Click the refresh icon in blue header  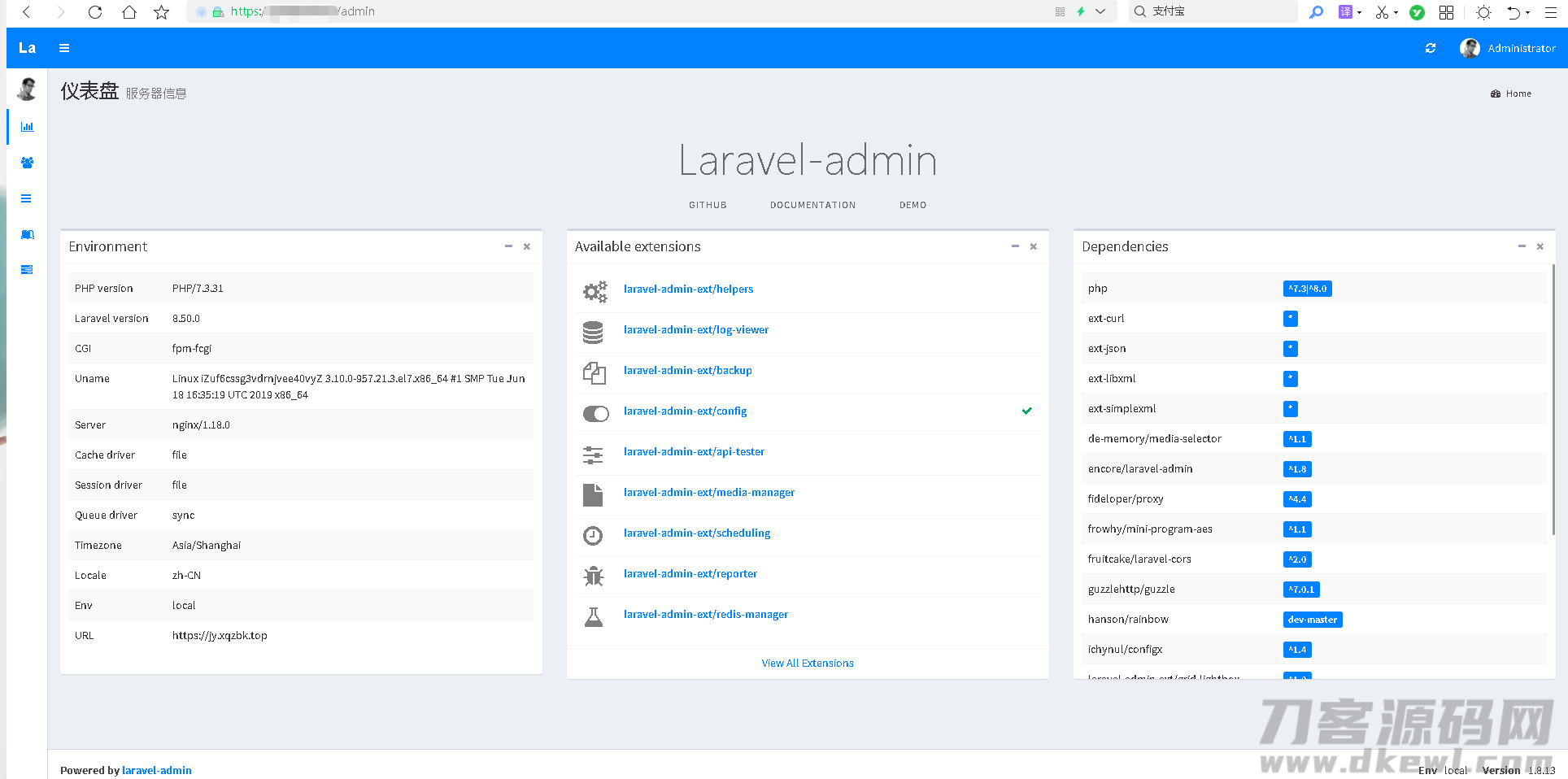[1431, 48]
